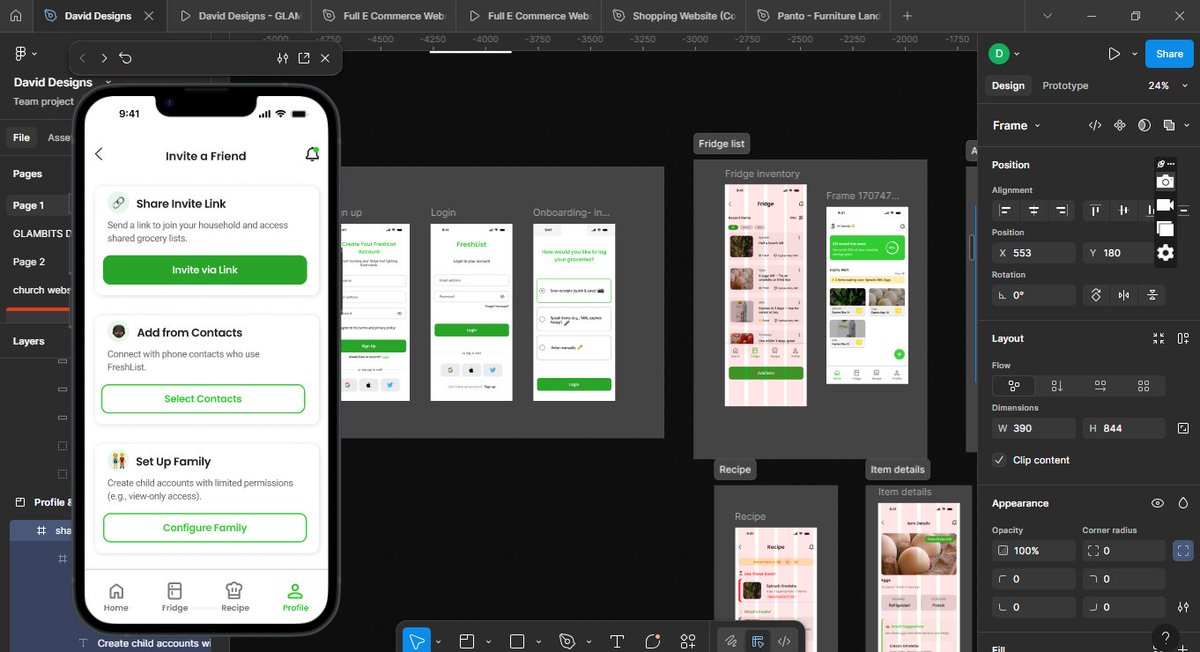Image resolution: width=1200 pixels, height=652 pixels.
Task: Select the Text tool
Action: pos(617,641)
